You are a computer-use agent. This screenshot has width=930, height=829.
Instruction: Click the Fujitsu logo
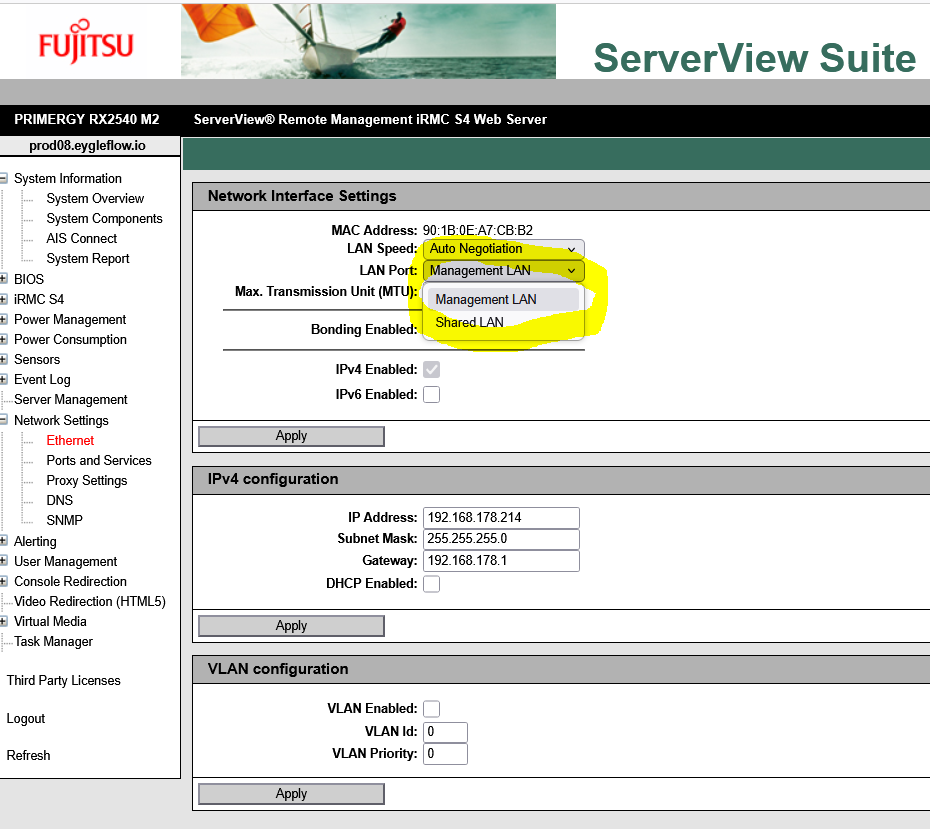(86, 42)
